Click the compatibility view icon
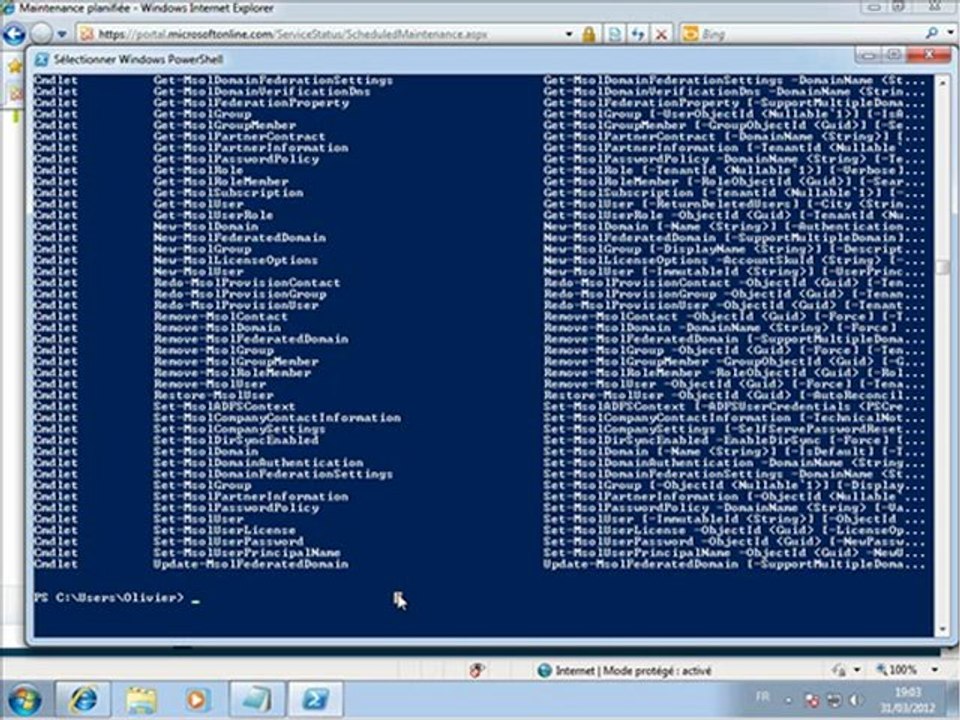Screen dimensions: 960x720 [x=615, y=34]
